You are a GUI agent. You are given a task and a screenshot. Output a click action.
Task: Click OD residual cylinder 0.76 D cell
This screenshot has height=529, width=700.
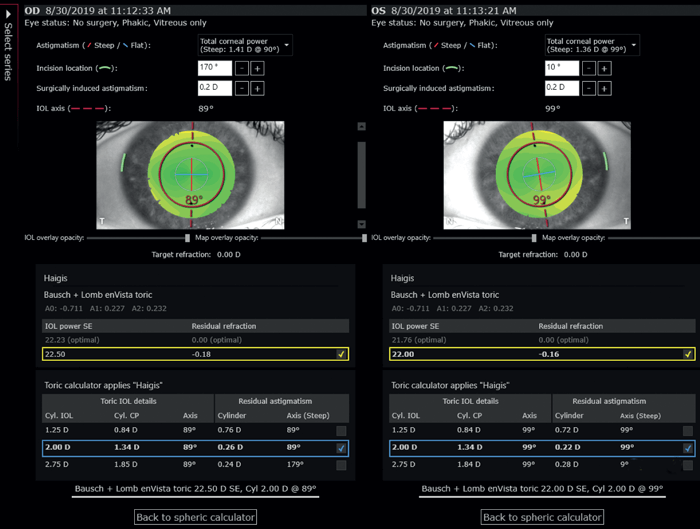tap(229, 430)
